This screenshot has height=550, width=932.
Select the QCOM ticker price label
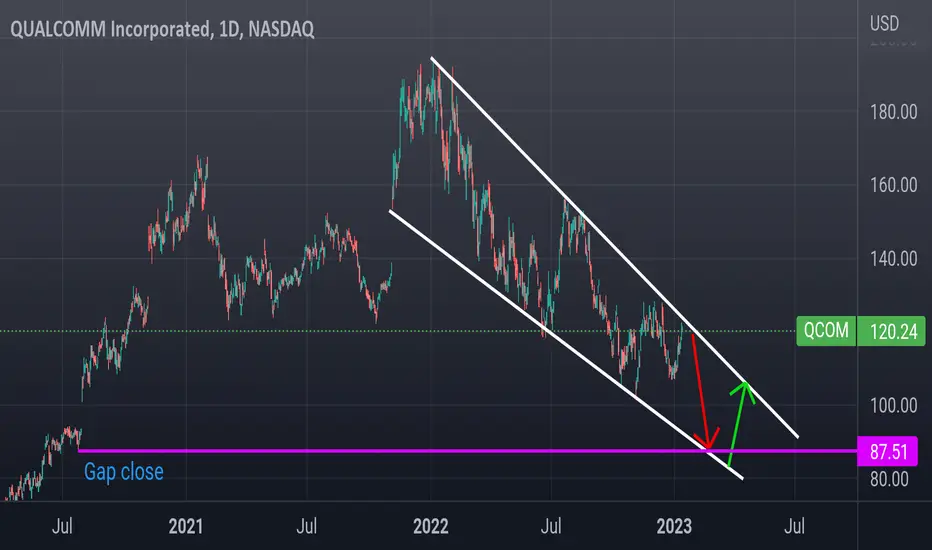[826, 331]
